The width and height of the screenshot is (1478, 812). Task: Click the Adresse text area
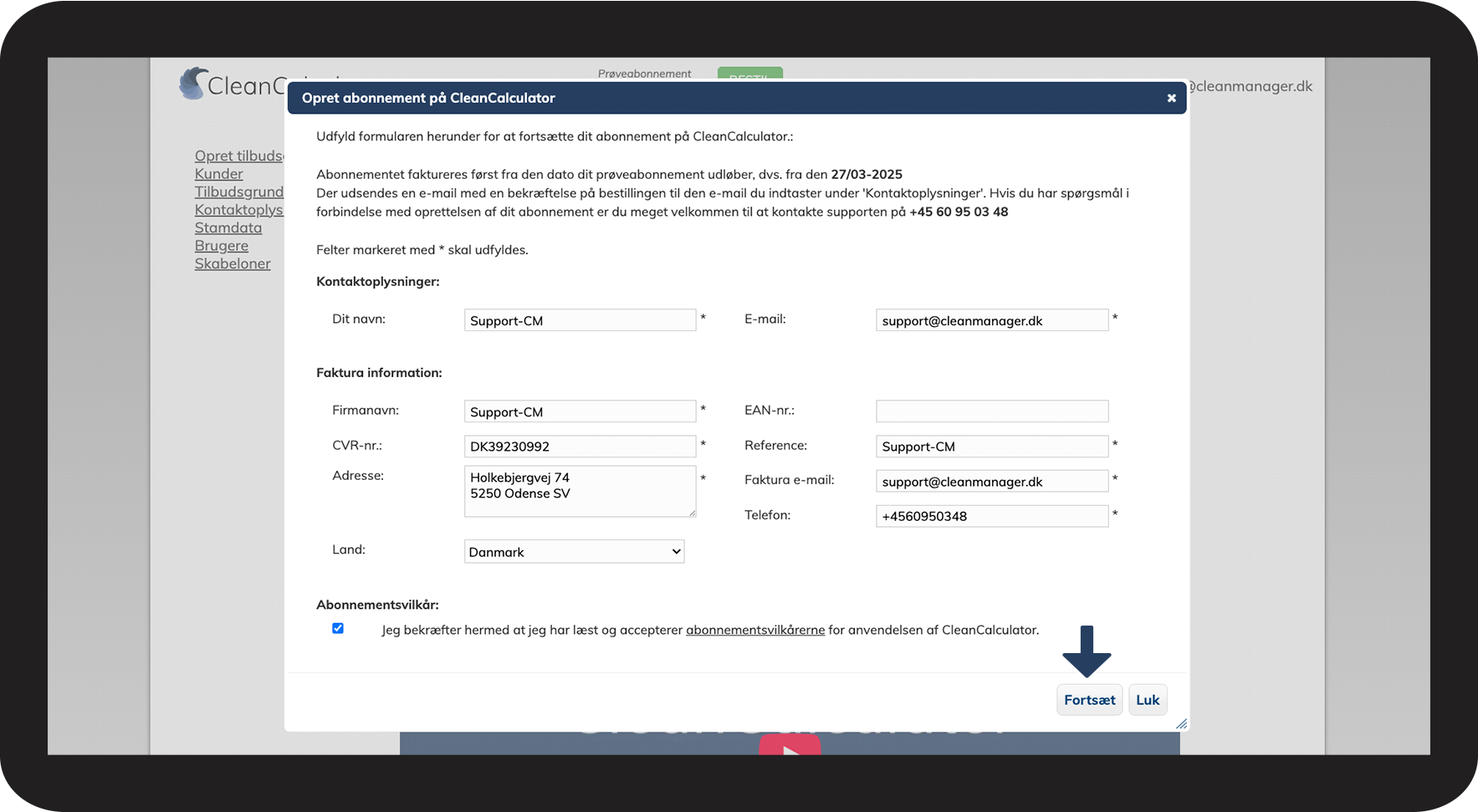tap(580, 491)
